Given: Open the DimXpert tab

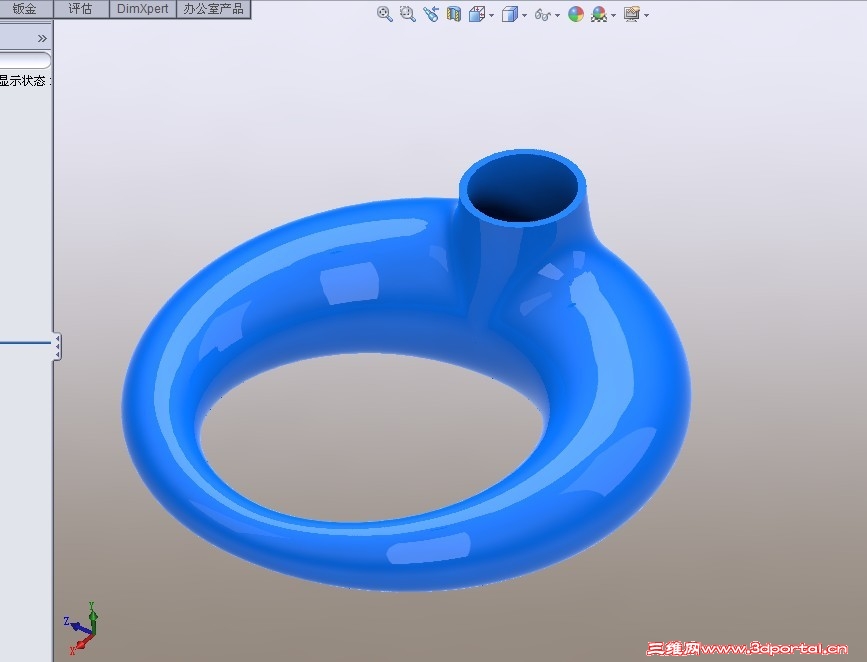Looking at the screenshot, I should 143,9.
